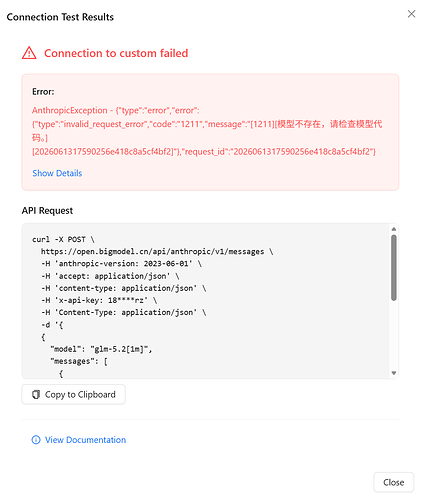
Task: Click the "curl -X POST" first code line
Action: tap(63, 239)
